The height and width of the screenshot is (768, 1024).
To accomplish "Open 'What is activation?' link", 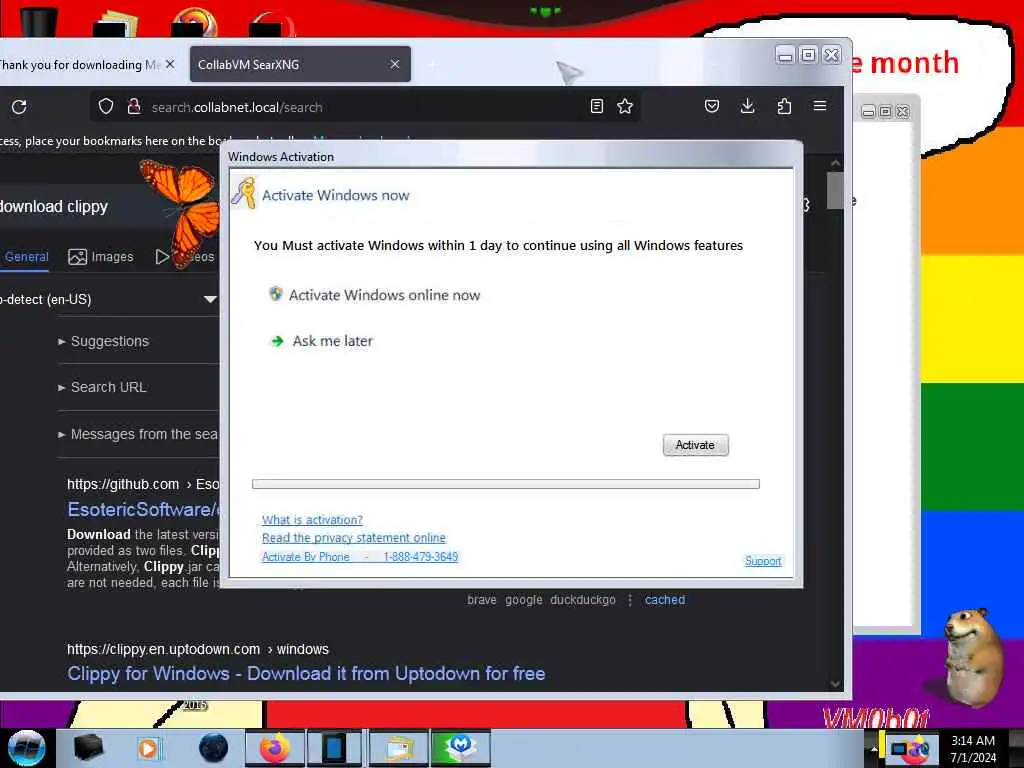I will 312,520.
